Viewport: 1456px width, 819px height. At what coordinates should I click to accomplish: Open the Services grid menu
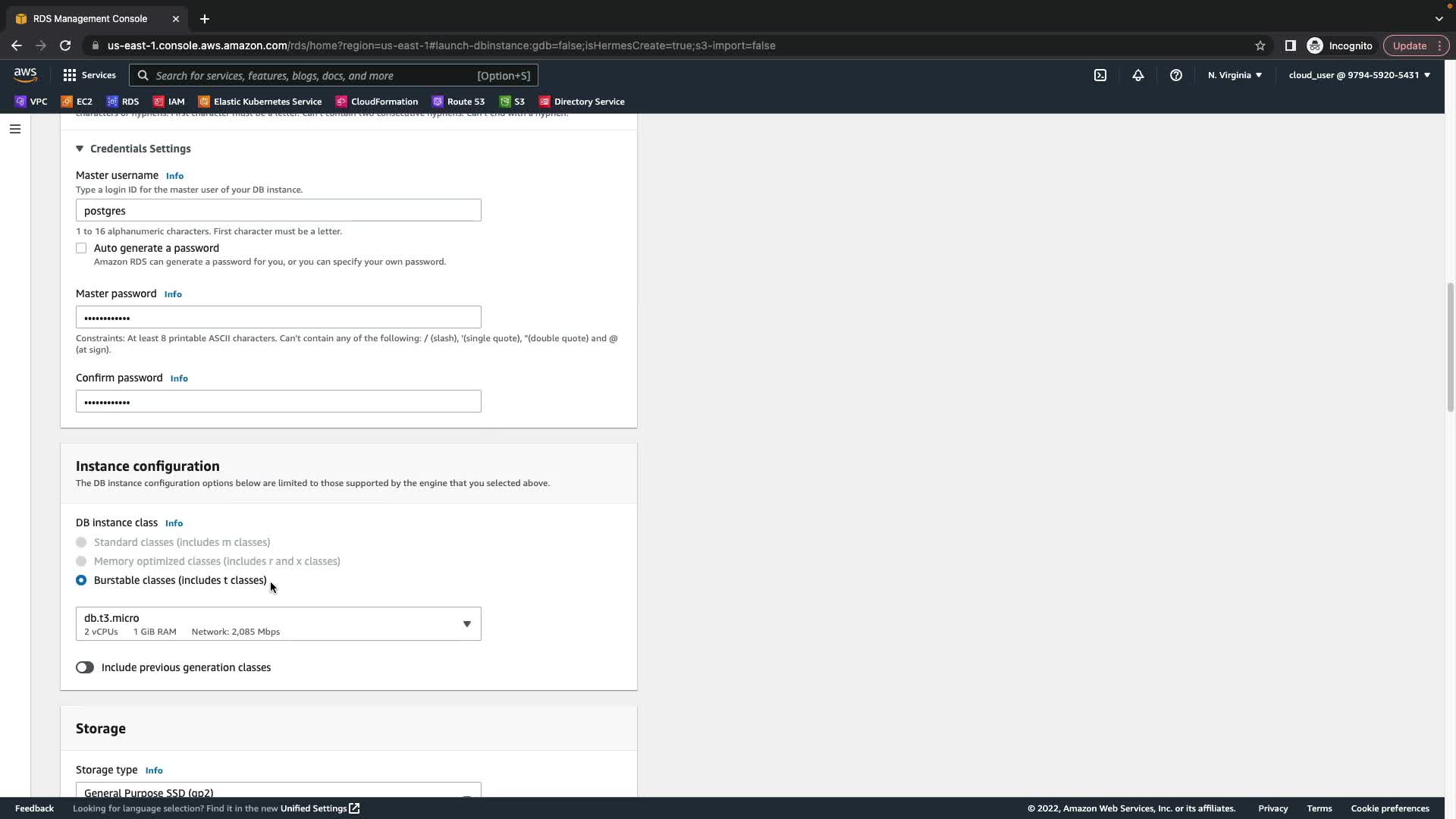click(89, 75)
